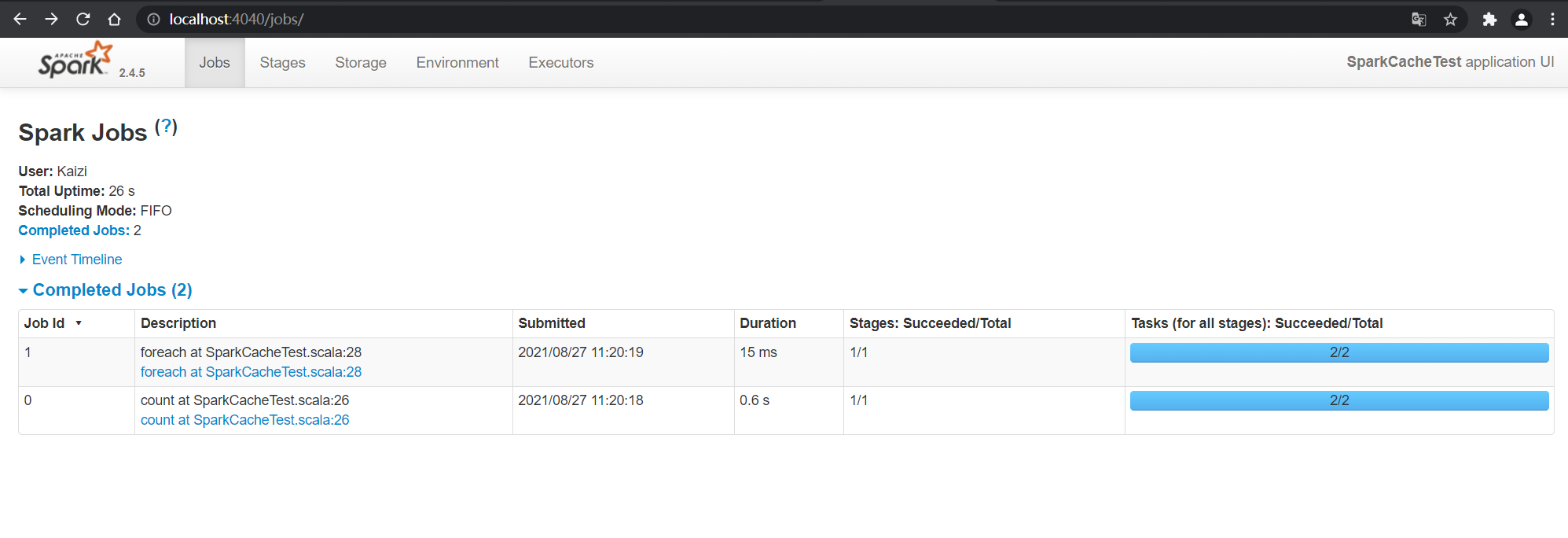Click the User: Kaizi text
1568x538 pixels.
53,171
